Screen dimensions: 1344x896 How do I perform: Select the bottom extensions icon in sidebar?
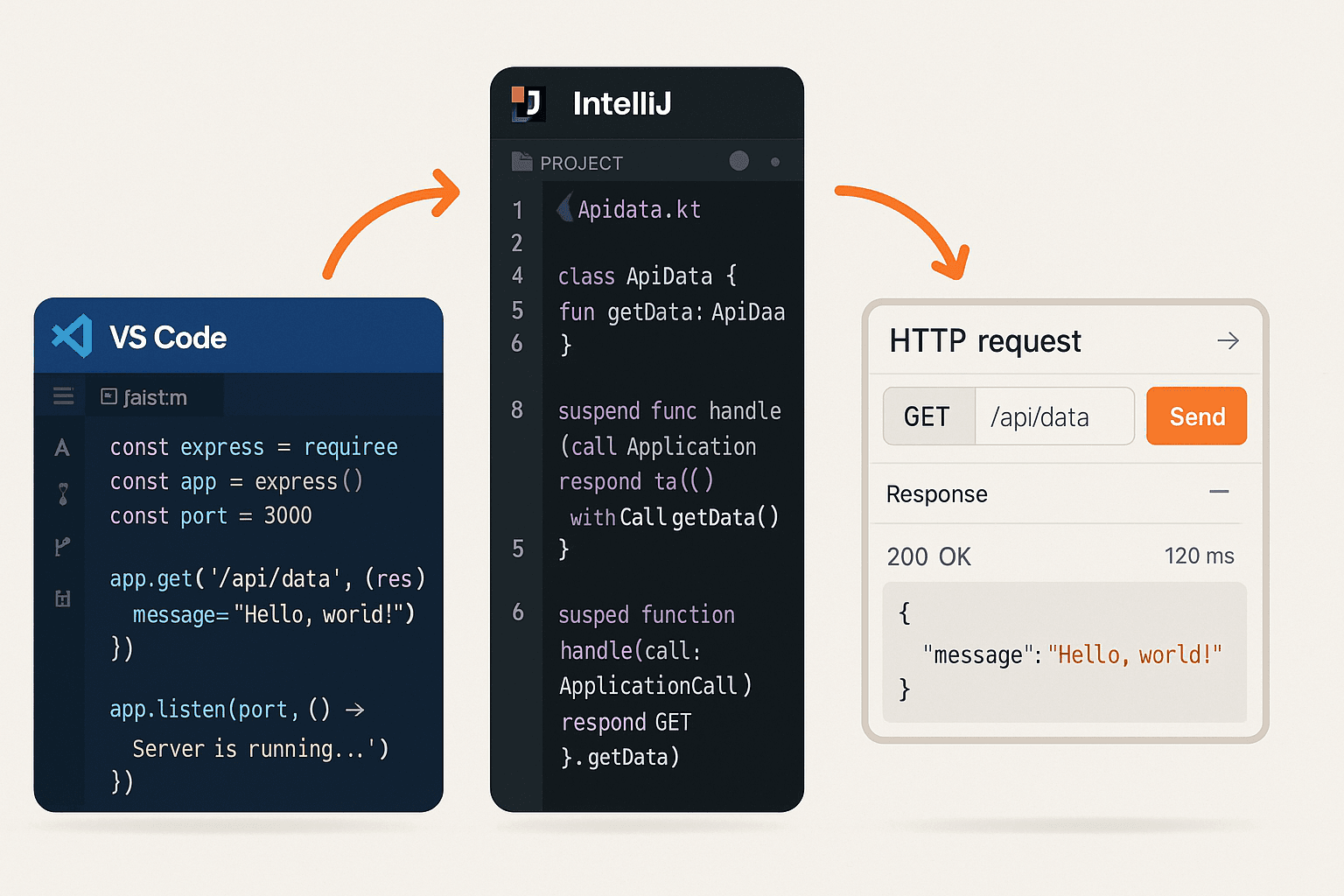click(x=61, y=598)
